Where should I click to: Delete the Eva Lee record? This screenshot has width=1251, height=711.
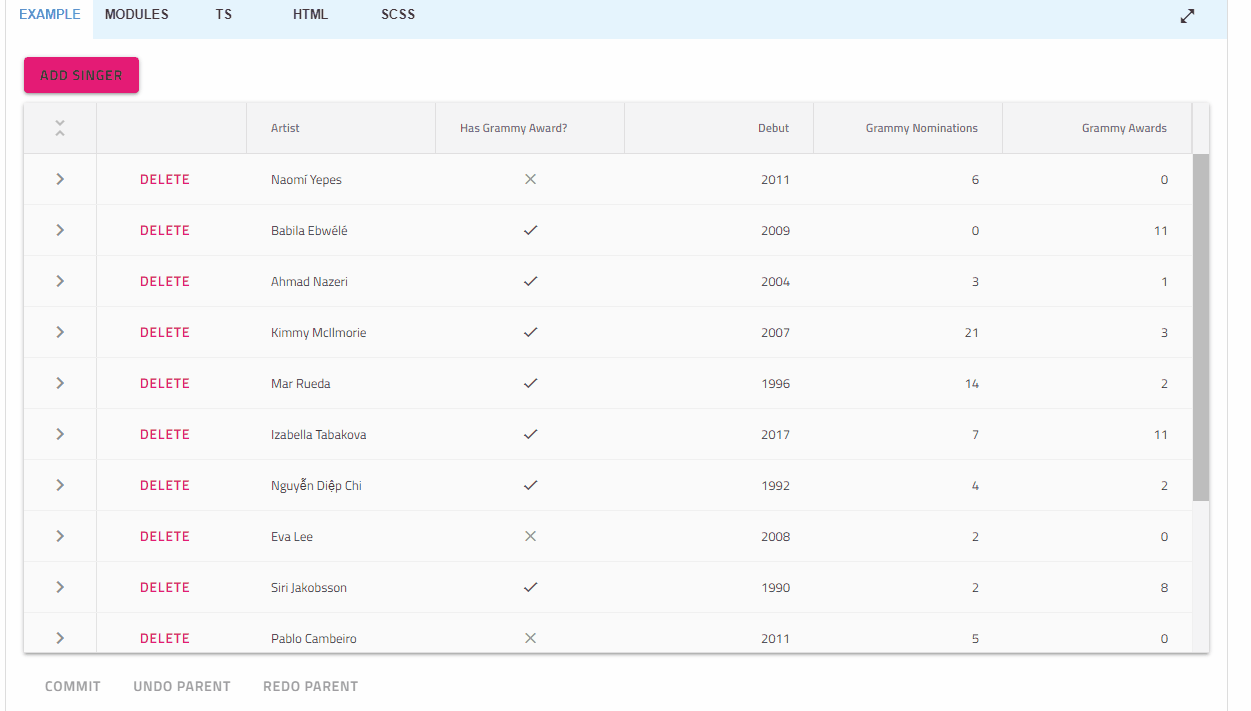[x=164, y=536]
